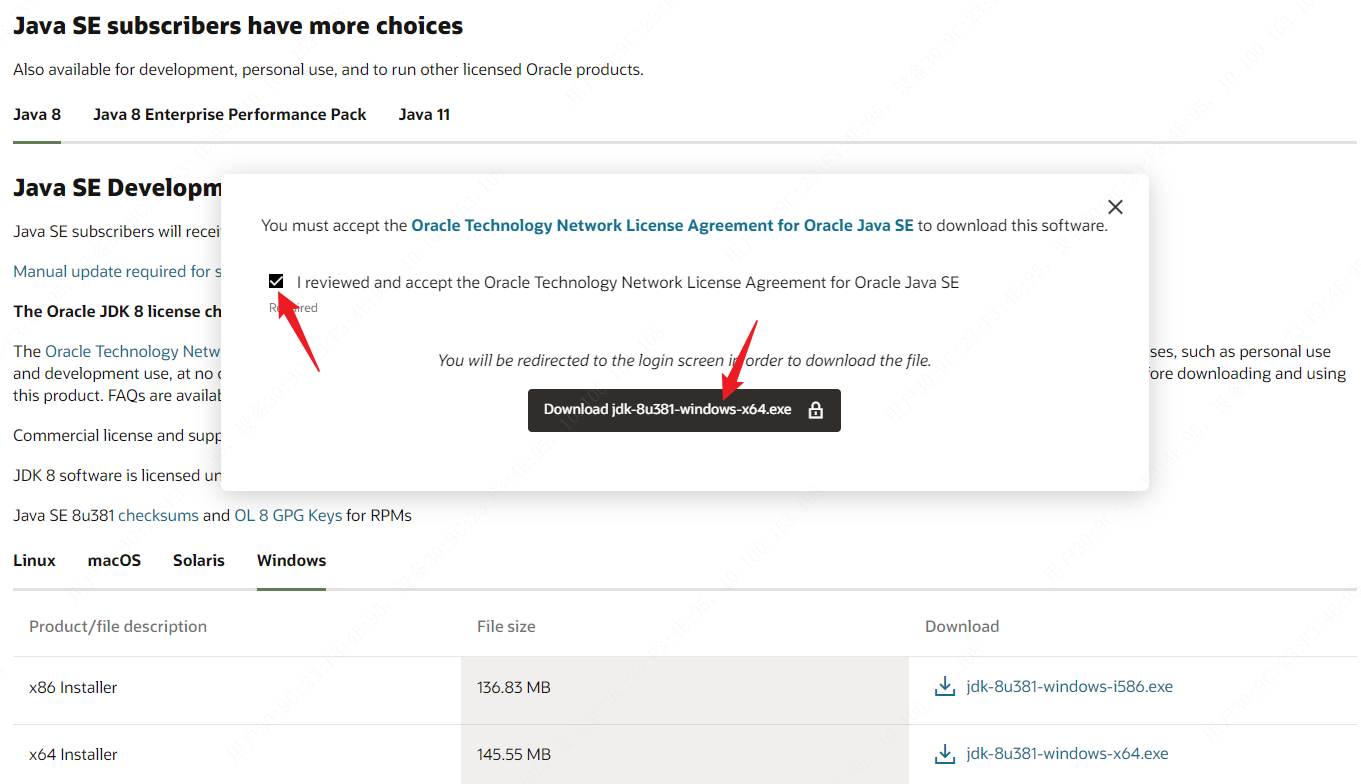Open the OL 8 GPG Keys link

pos(288,516)
